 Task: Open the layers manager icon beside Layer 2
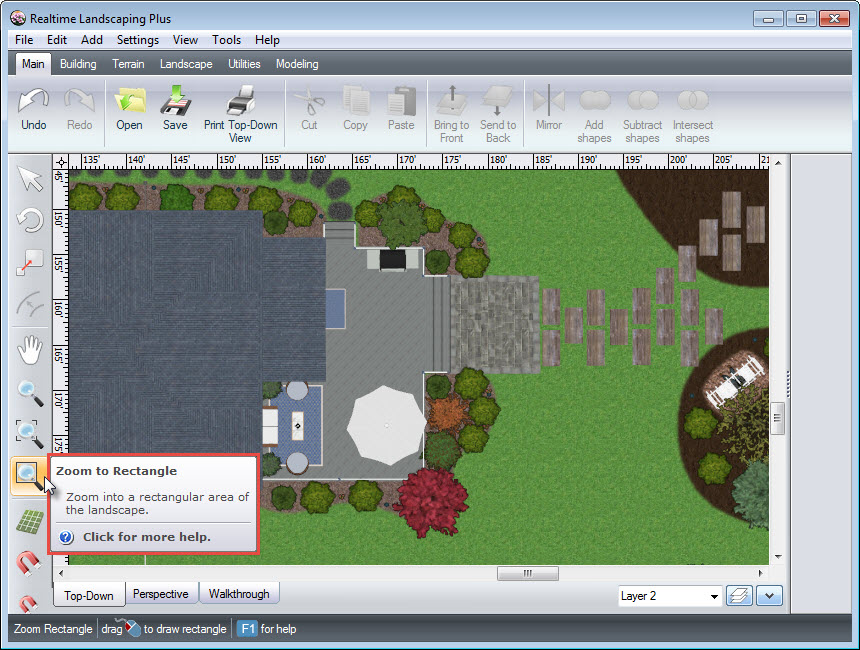tap(739, 596)
